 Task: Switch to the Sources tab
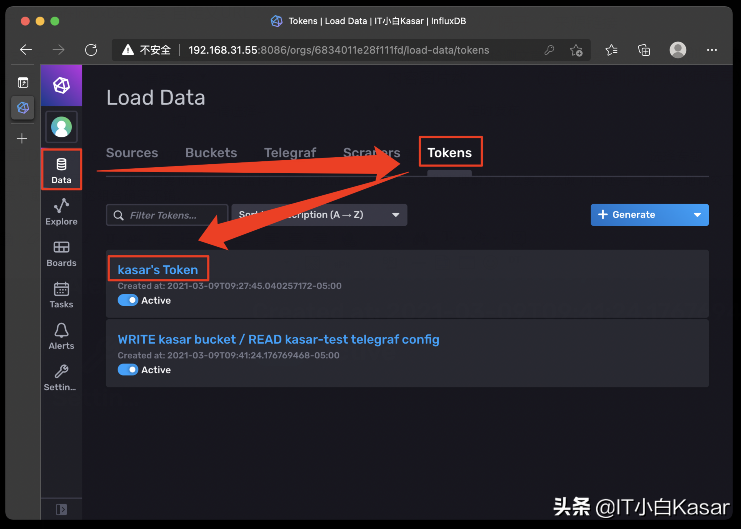coord(132,153)
